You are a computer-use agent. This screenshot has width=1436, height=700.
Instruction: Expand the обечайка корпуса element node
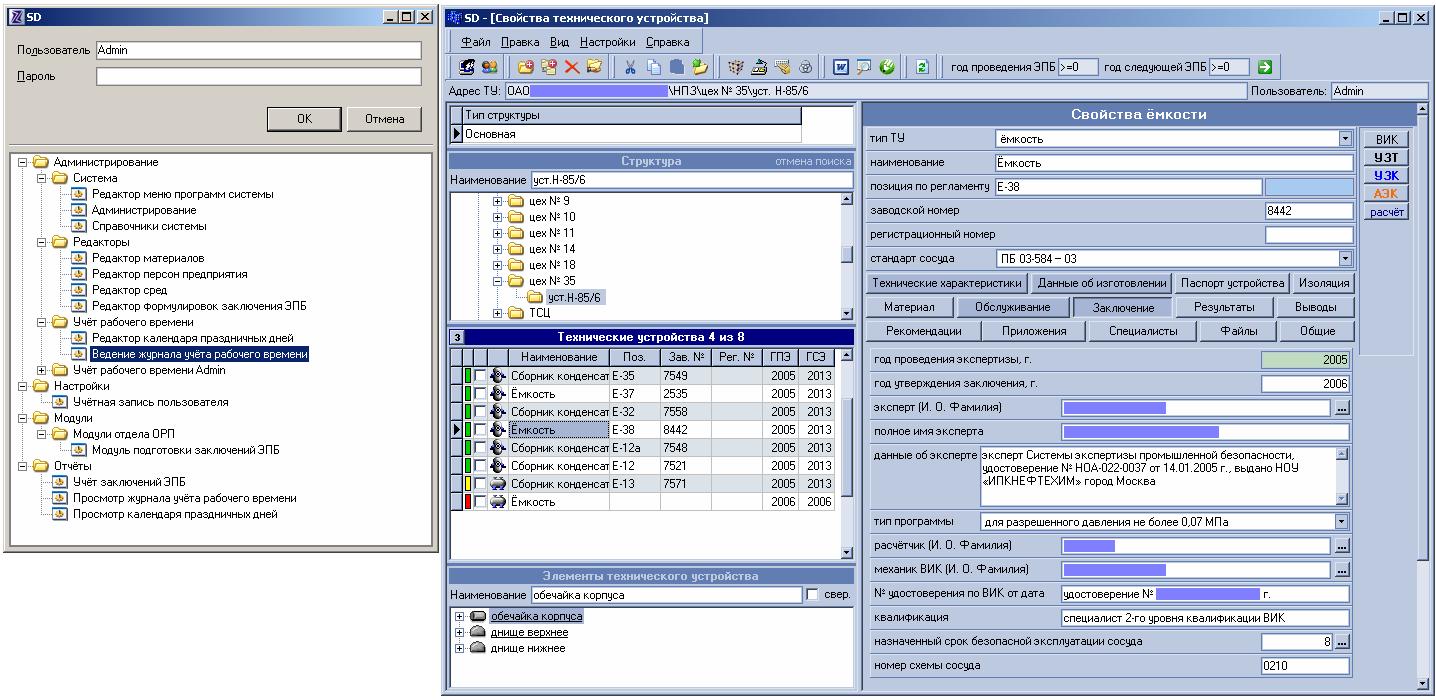459,616
